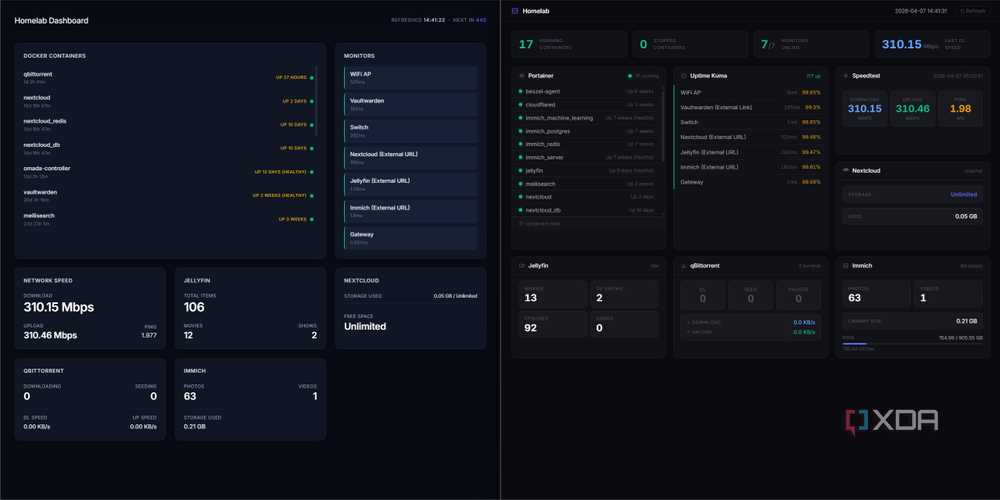Click Vaultwarden (External Link) row in Uptime Kuma

coord(751,107)
